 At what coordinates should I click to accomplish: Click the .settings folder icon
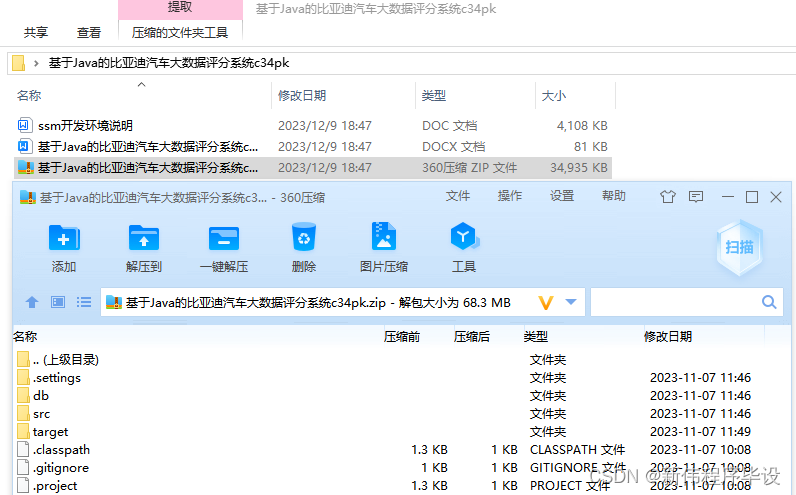(x=23, y=377)
